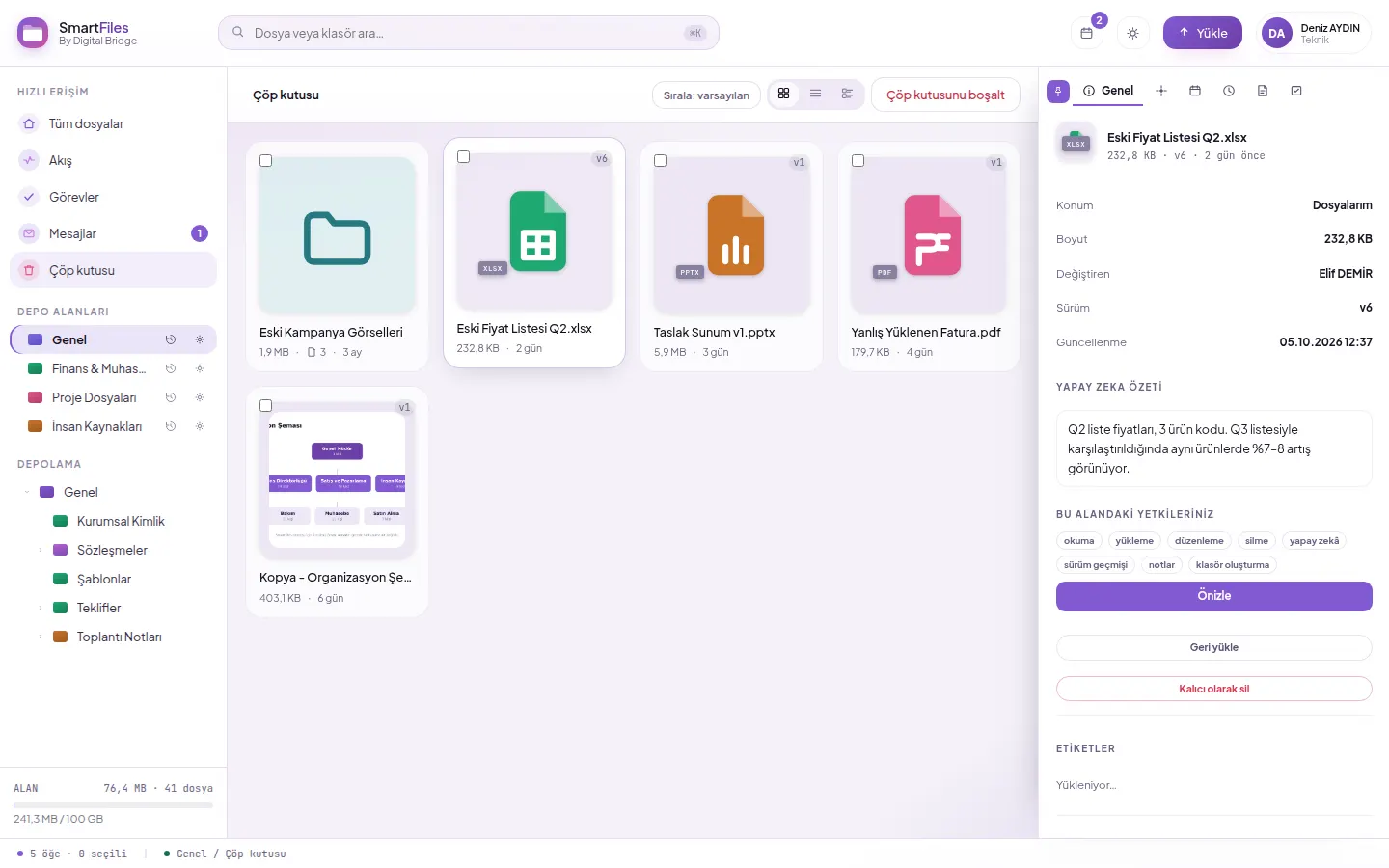Image resolution: width=1389 pixels, height=868 pixels.
Task: Click the Yükle upload button
Action: tap(1203, 33)
